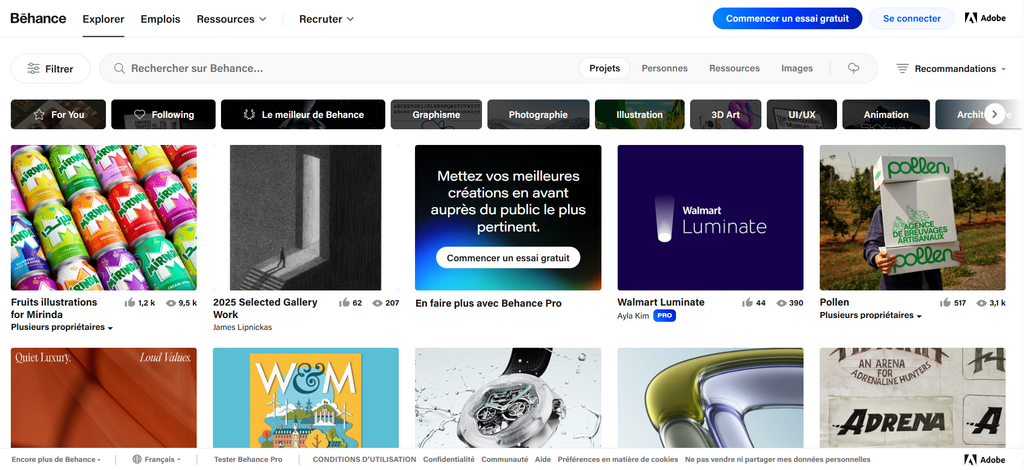This screenshot has width=1024, height=470.
Task: Open Confidentialité footer link
Action: point(449,460)
